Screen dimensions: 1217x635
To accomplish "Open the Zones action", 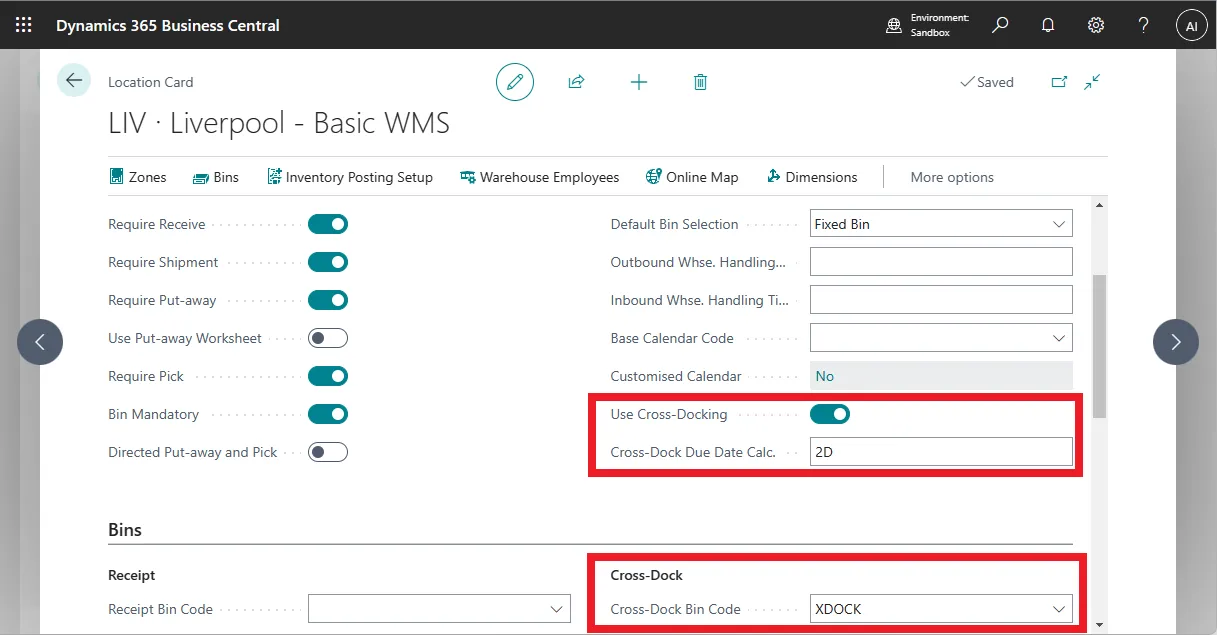I will coord(138,177).
